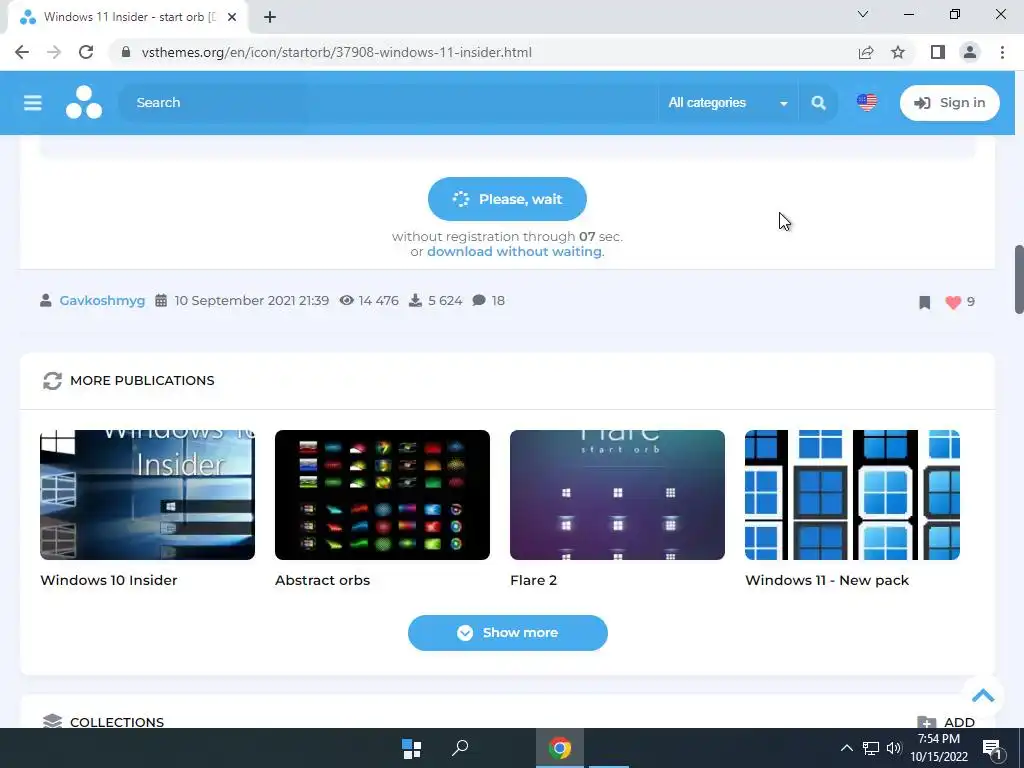The width and height of the screenshot is (1024, 768).
Task: Click the Collections stack icon
Action: click(52, 720)
